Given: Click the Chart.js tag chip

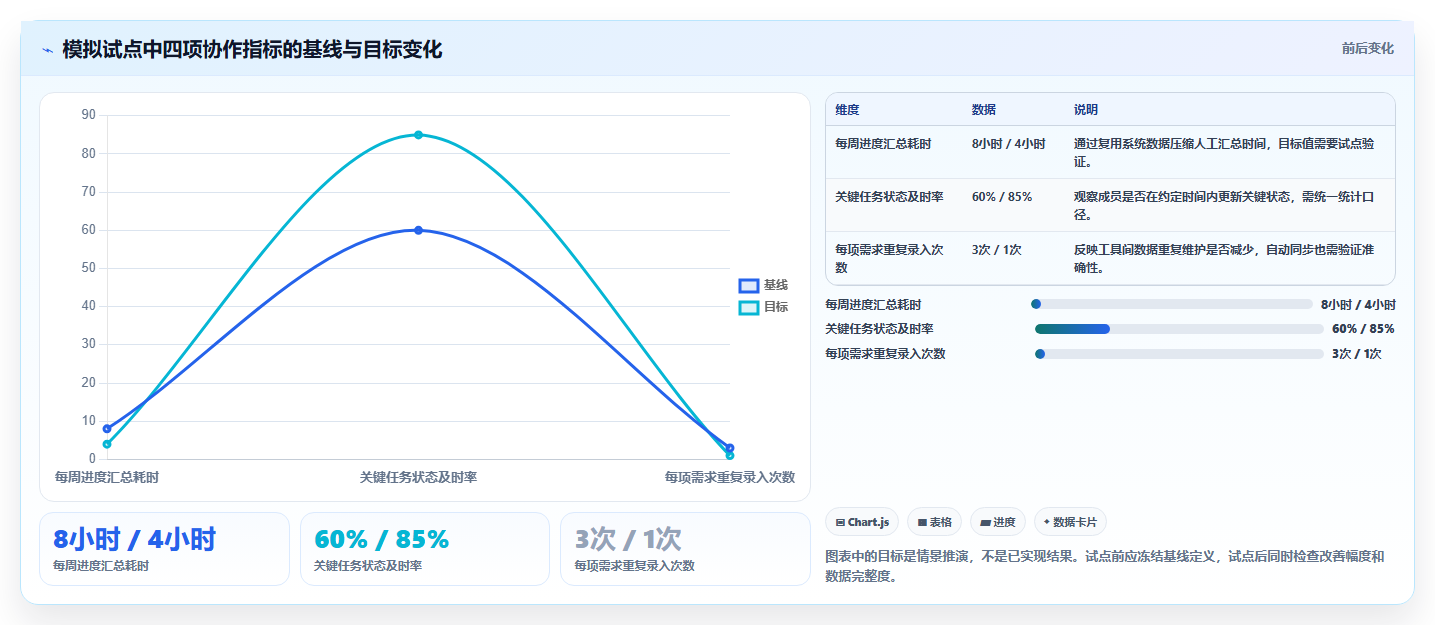Looking at the screenshot, I should pos(862,522).
